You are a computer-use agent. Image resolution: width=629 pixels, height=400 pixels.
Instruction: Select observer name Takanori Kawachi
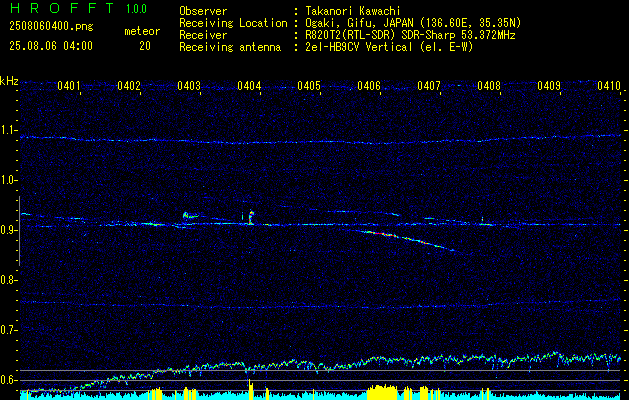tap(351, 11)
